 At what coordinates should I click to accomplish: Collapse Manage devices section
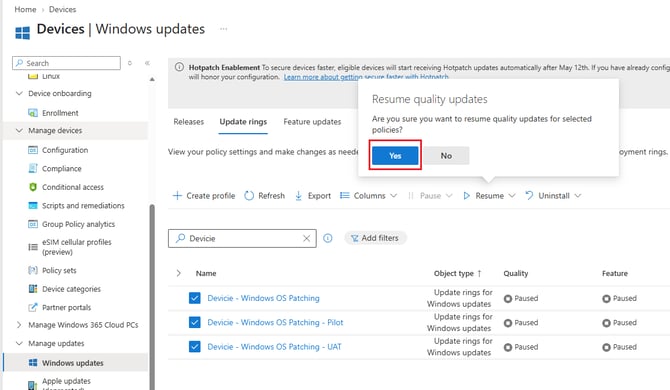(x=19, y=130)
